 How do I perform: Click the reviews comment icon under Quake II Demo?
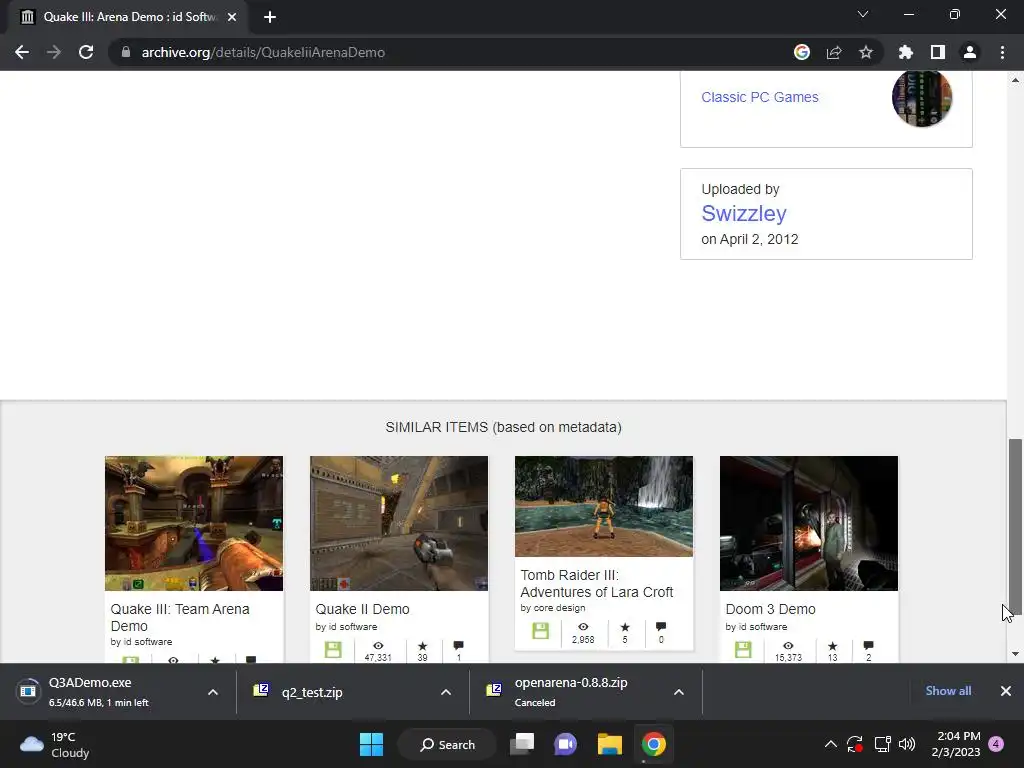[458, 646]
